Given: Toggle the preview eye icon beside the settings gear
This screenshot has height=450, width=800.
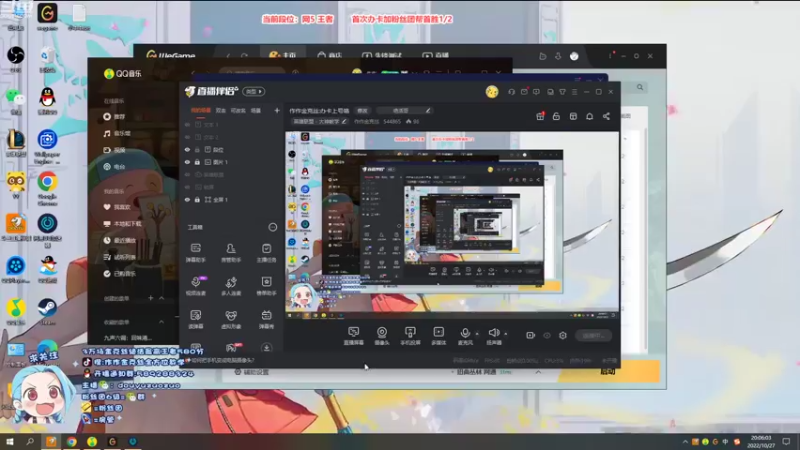Looking at the screenshot, I should (x=547, y=335).
